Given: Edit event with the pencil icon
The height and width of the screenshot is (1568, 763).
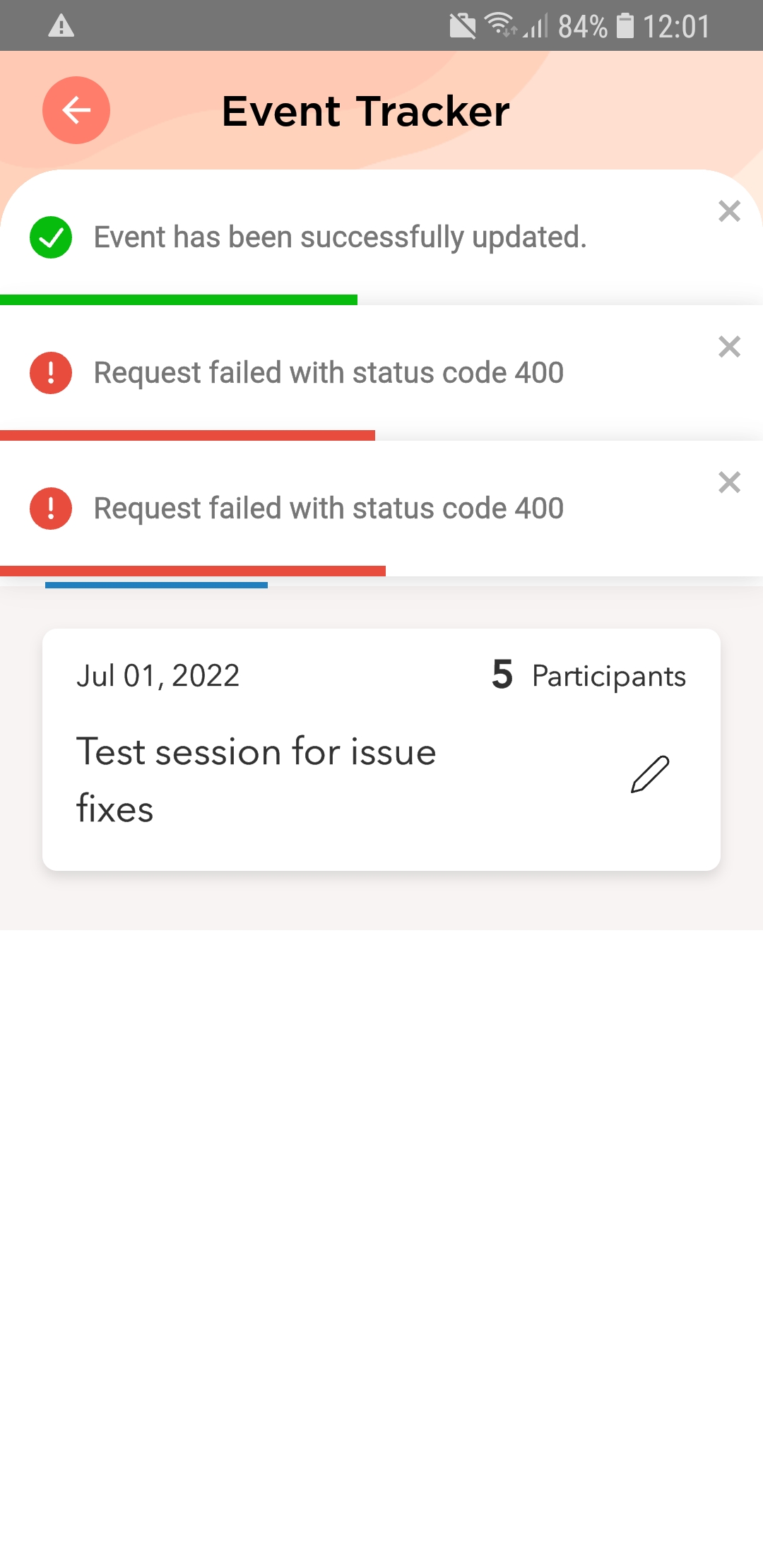Looking at the screenshot, I should [x=650, y=774].
